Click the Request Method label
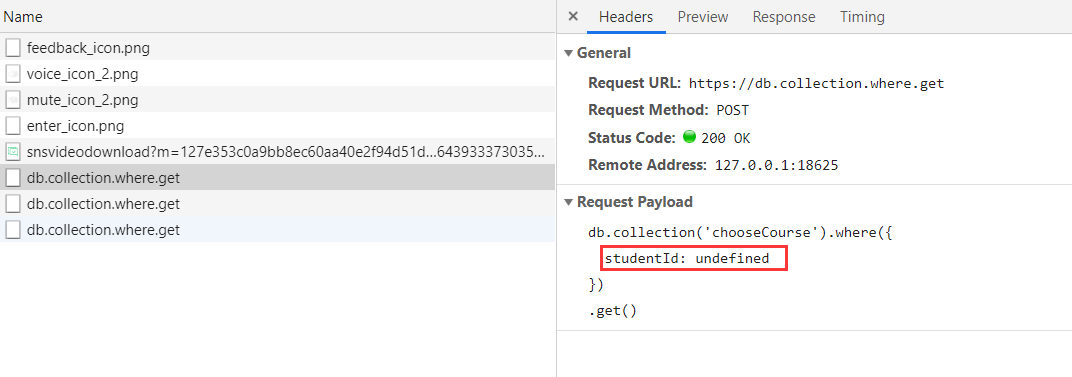Image resolution: width=1072 pixels, height=377 pixels. click(x=648, y=110)
